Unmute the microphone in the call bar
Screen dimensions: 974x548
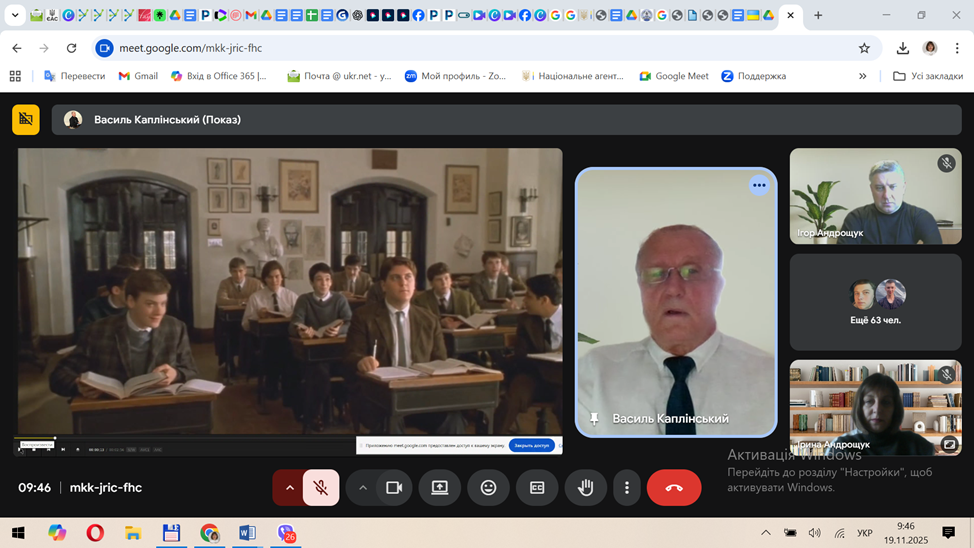(x=321, y=488)
